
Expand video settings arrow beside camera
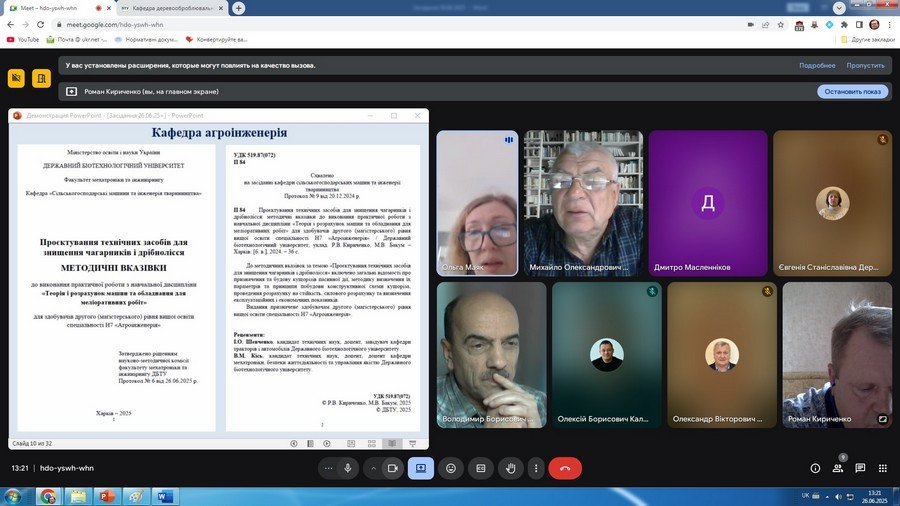click(374, 468)
